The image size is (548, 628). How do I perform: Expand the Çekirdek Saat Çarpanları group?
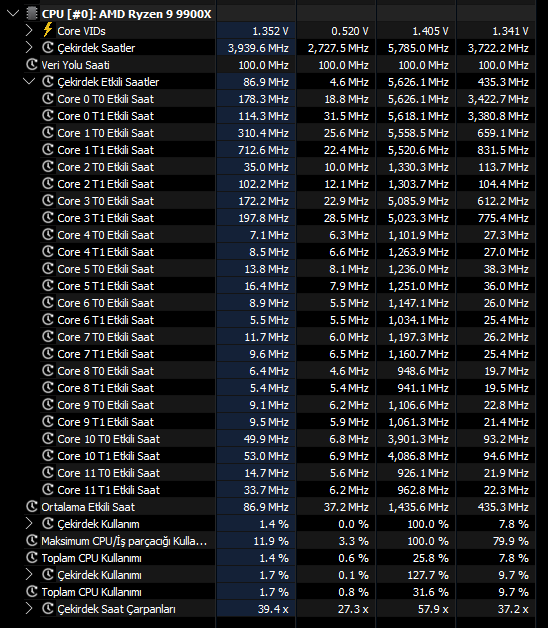pyautogui.click(x=29, y=609)
